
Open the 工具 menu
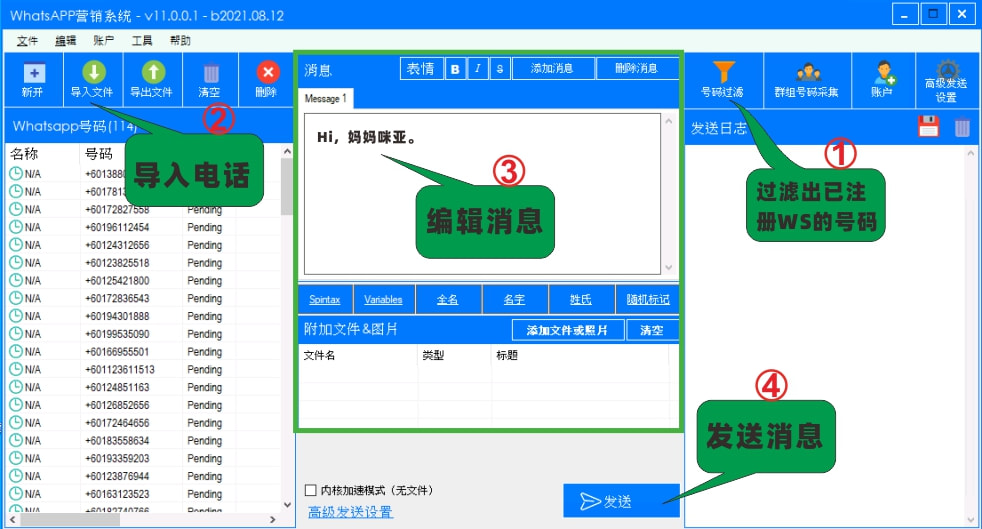pyautogui.click(x=142, y=41)
